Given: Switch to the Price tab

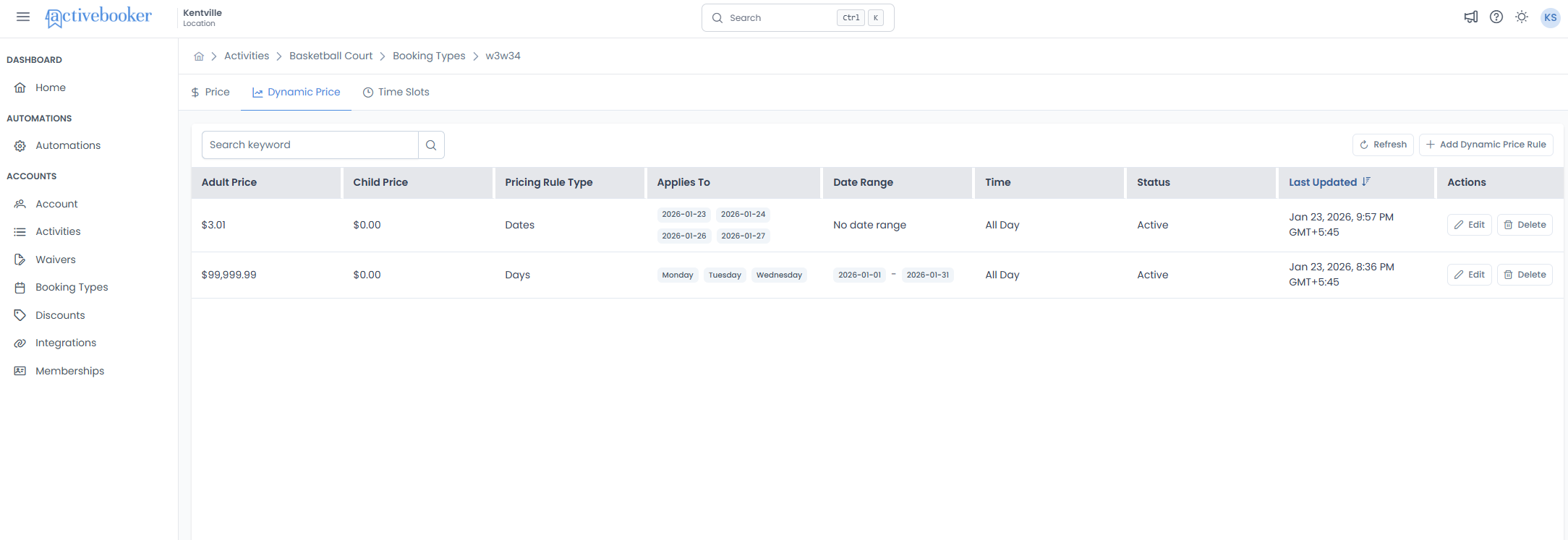Looking at the screenshot, I should pyautogui.click(x=210, y=92).
